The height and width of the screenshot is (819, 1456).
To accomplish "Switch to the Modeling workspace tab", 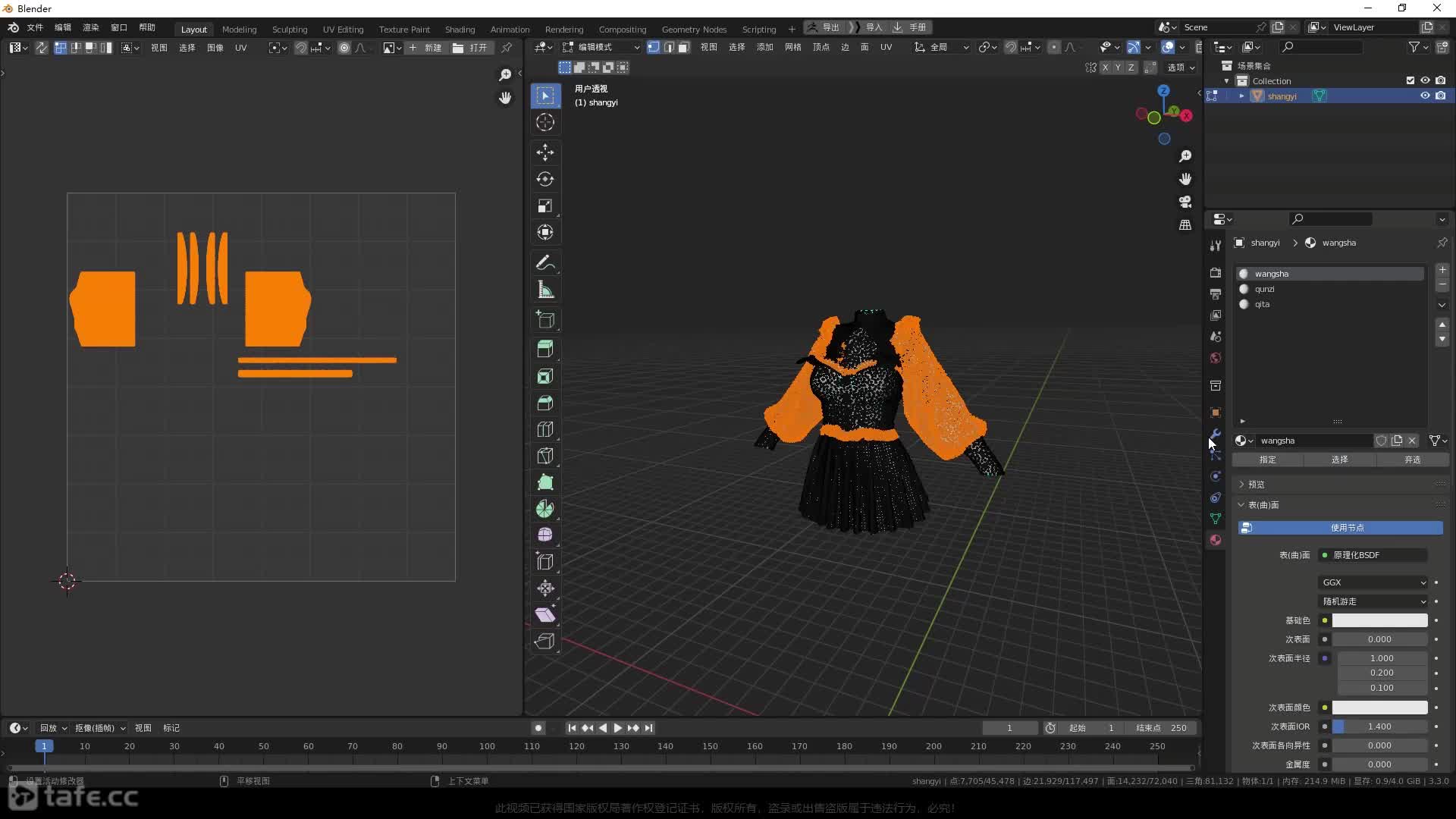I will (x=240, y=30).
